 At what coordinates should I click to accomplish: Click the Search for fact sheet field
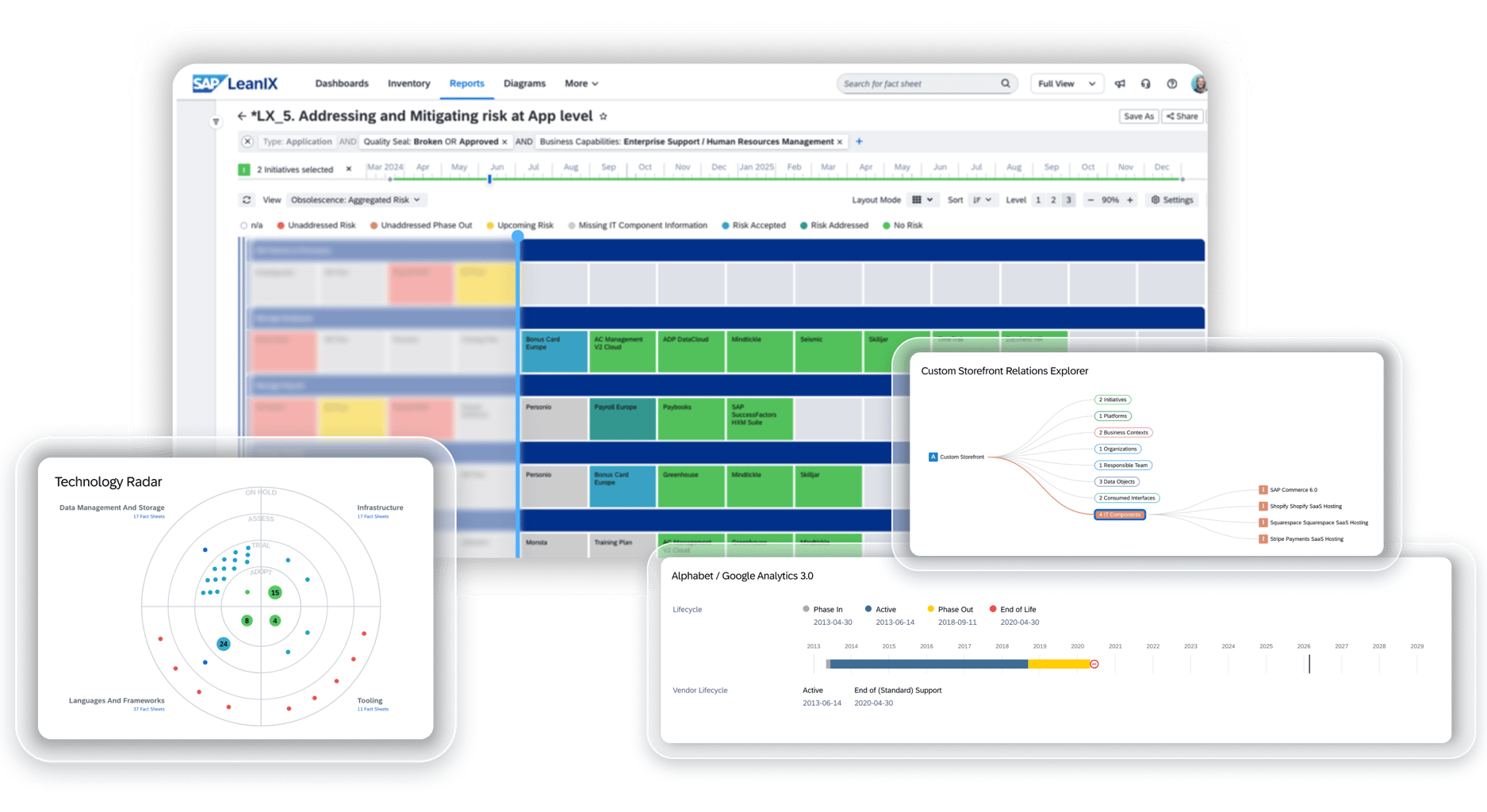coord(926,83)
